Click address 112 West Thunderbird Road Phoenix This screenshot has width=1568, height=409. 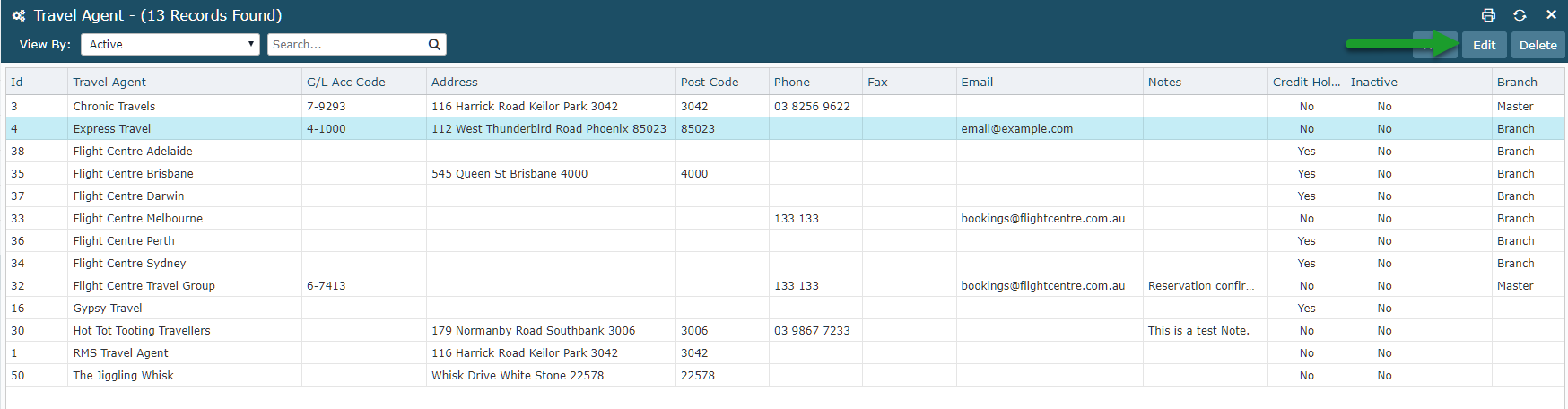[549, 128]
